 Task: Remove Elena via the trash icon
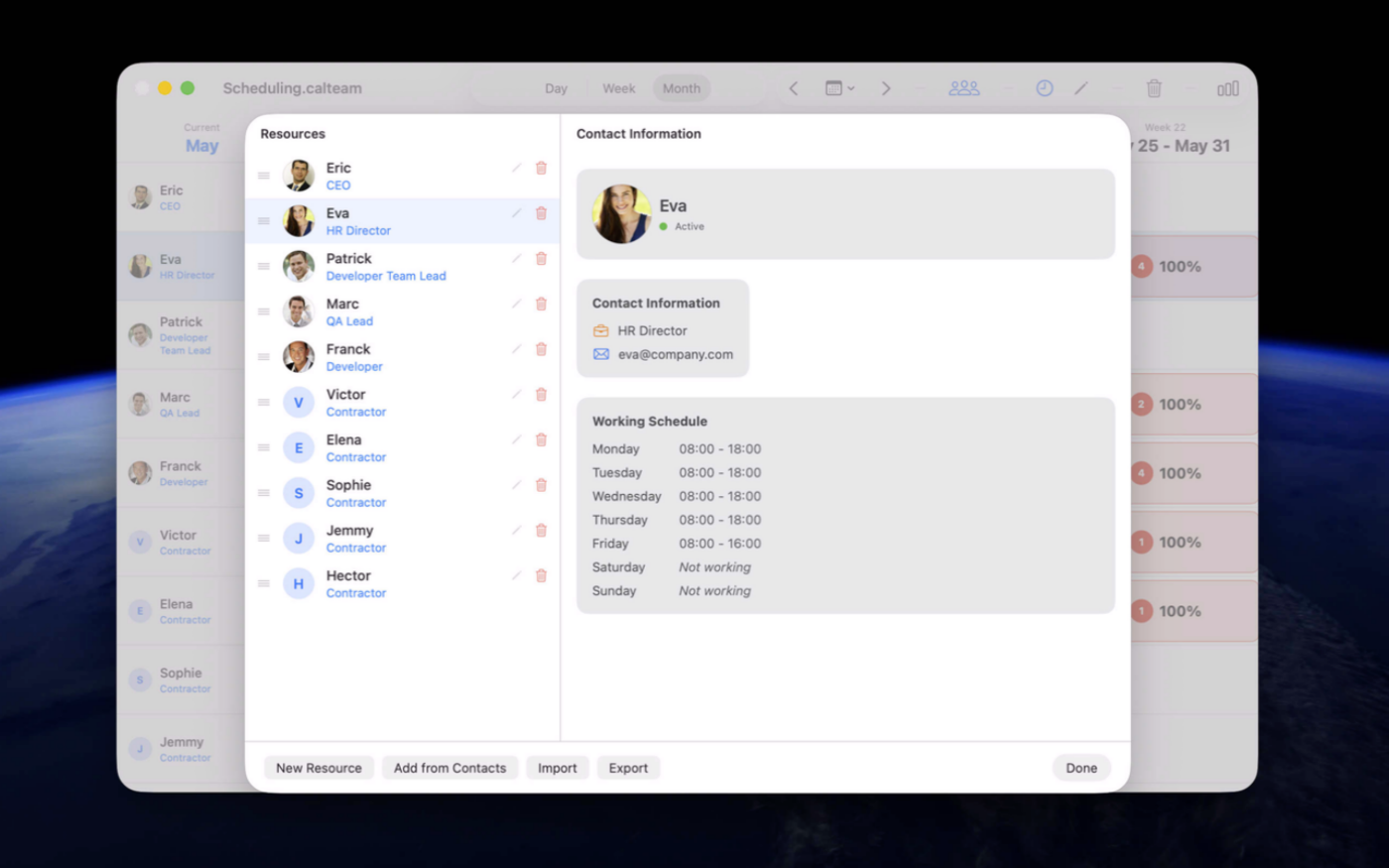click(541, 439)
